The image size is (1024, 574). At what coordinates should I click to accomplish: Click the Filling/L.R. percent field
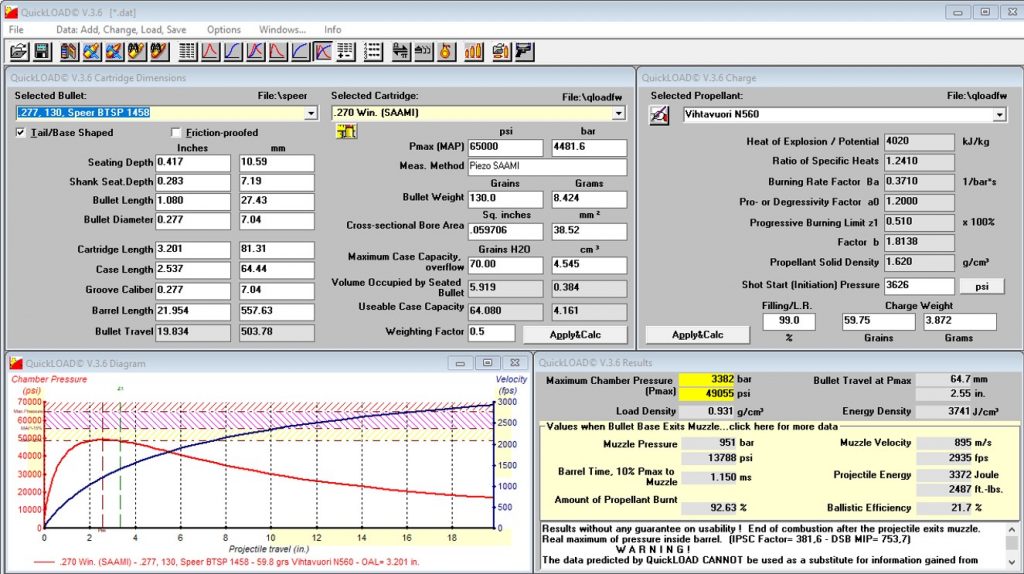coord(789,321)
